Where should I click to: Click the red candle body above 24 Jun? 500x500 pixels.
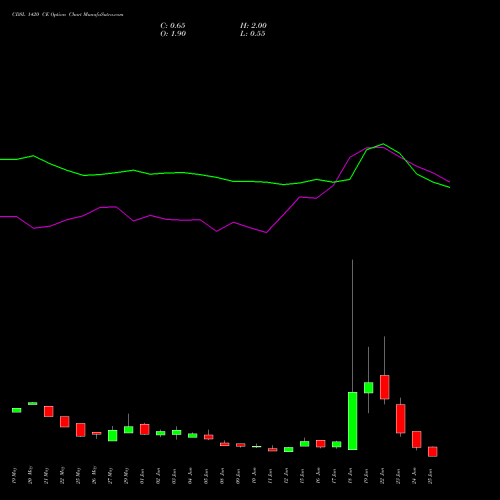(x=417, y=439)
